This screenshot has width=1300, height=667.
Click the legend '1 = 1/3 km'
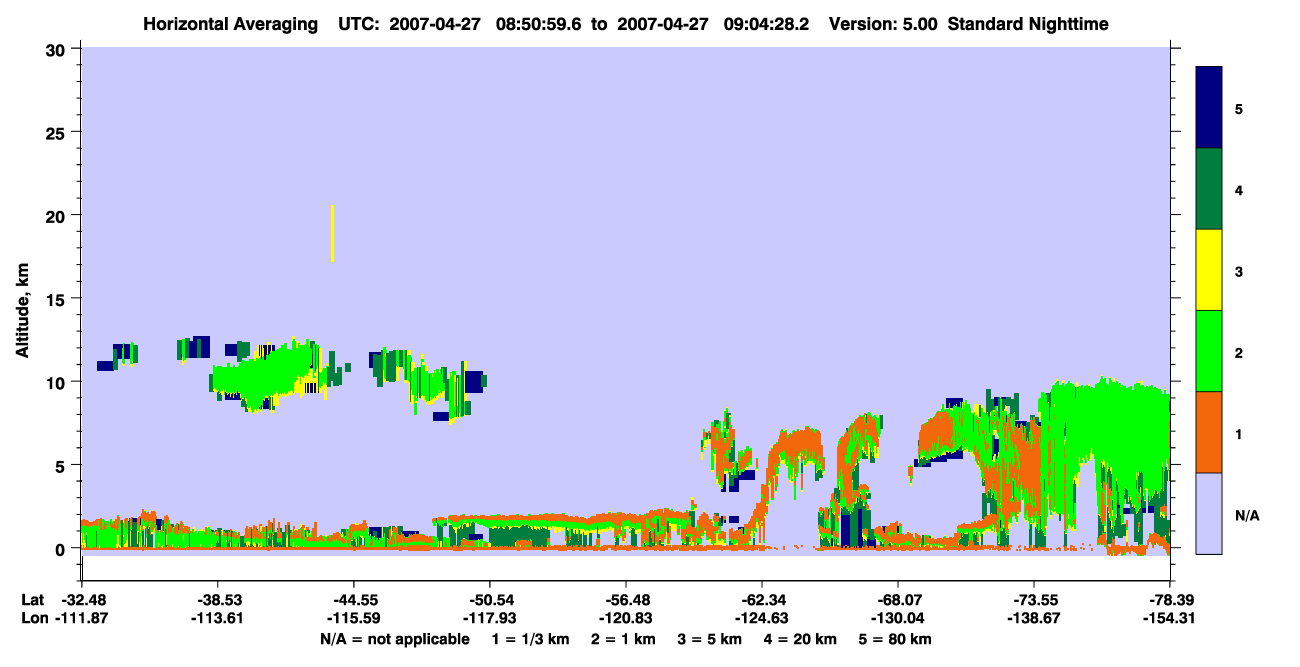coord(533,639)
